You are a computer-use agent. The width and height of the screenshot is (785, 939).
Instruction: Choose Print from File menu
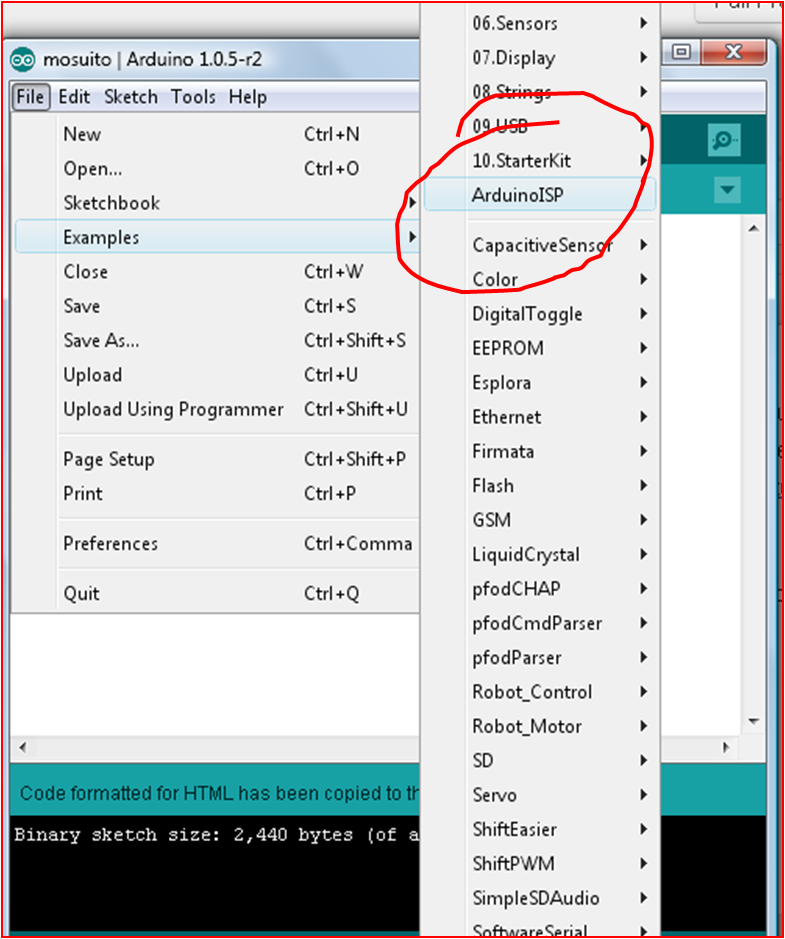[217, 494]
